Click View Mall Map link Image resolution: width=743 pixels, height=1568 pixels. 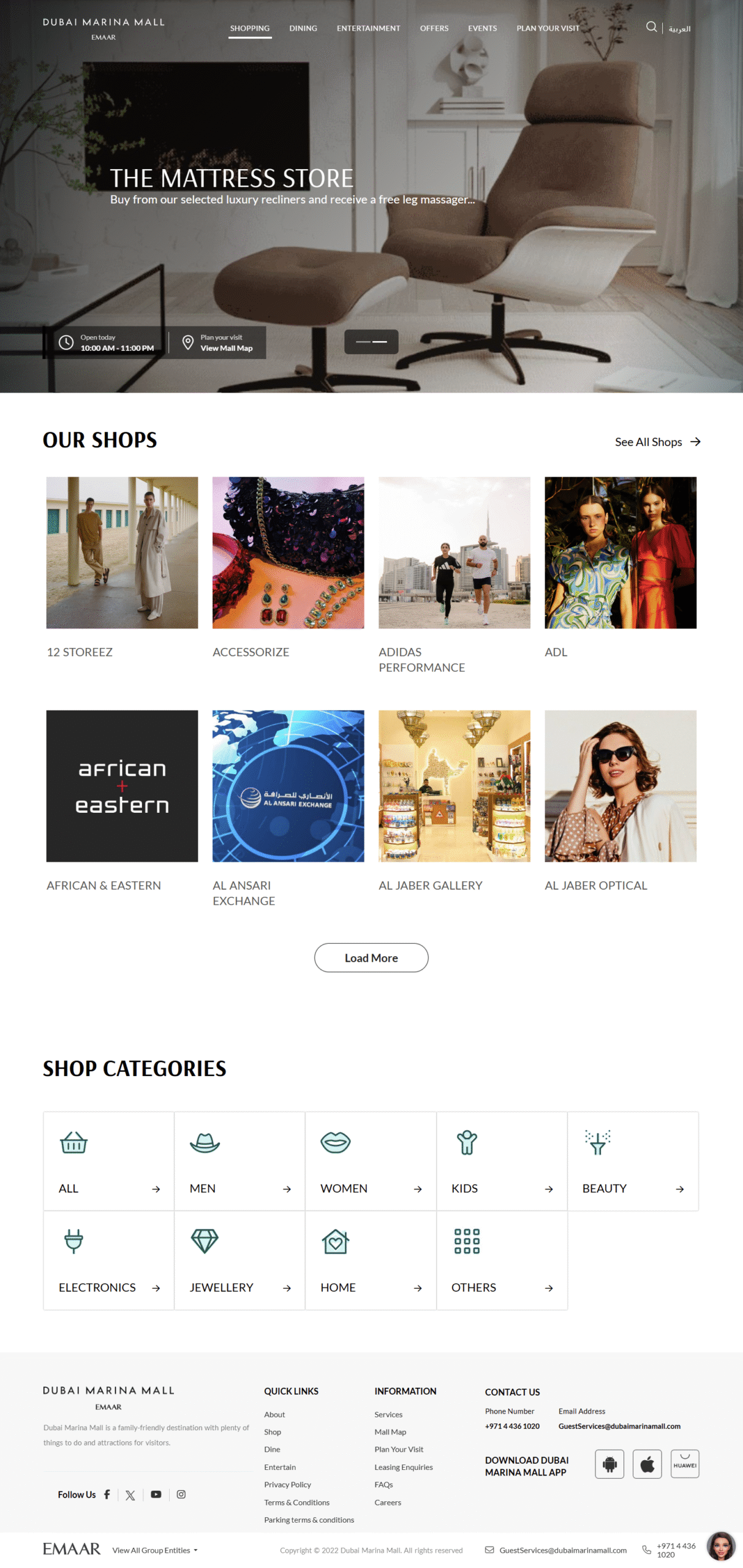point(226,348)
